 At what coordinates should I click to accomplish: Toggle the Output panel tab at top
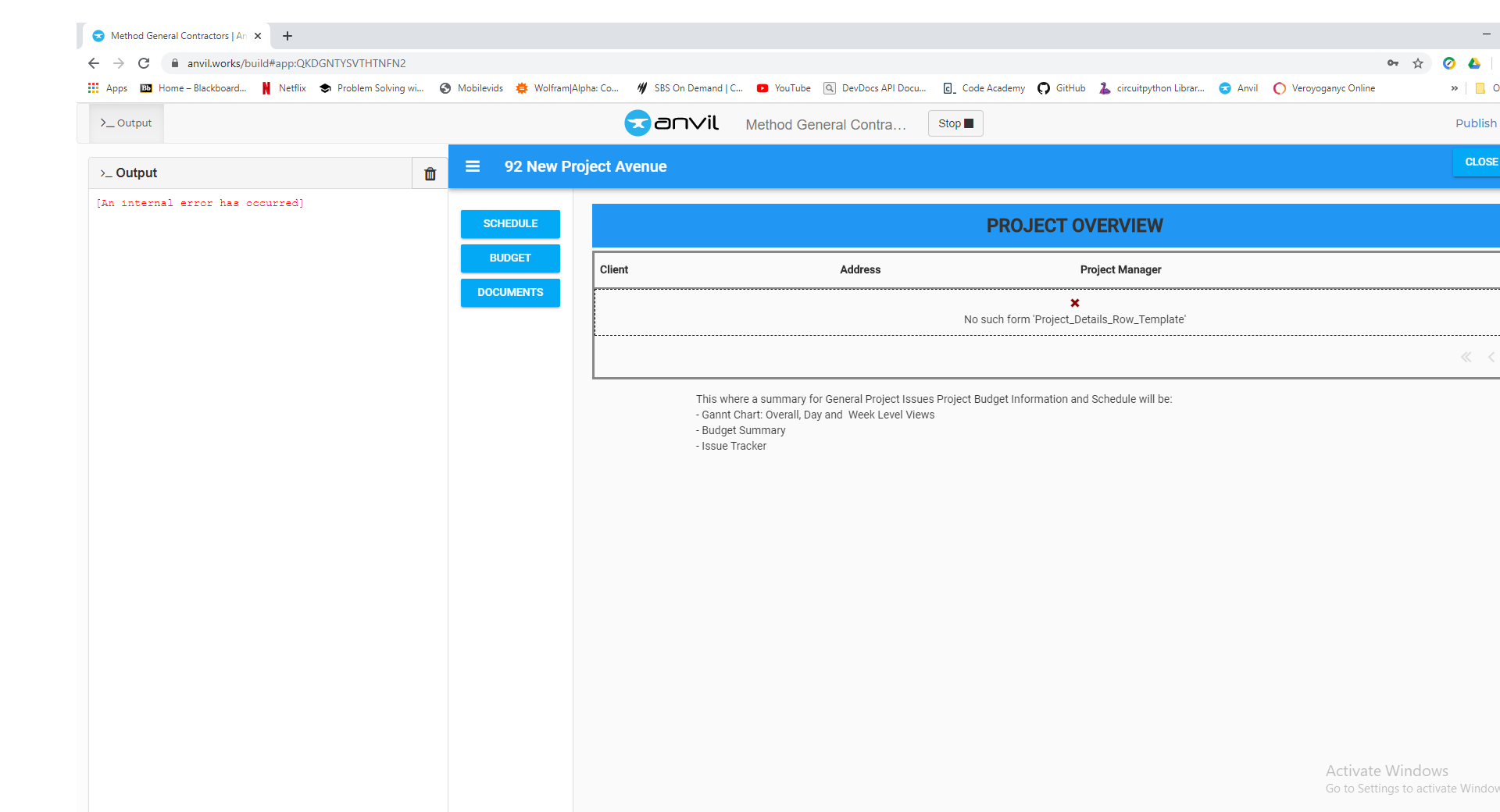pos(127,123)
